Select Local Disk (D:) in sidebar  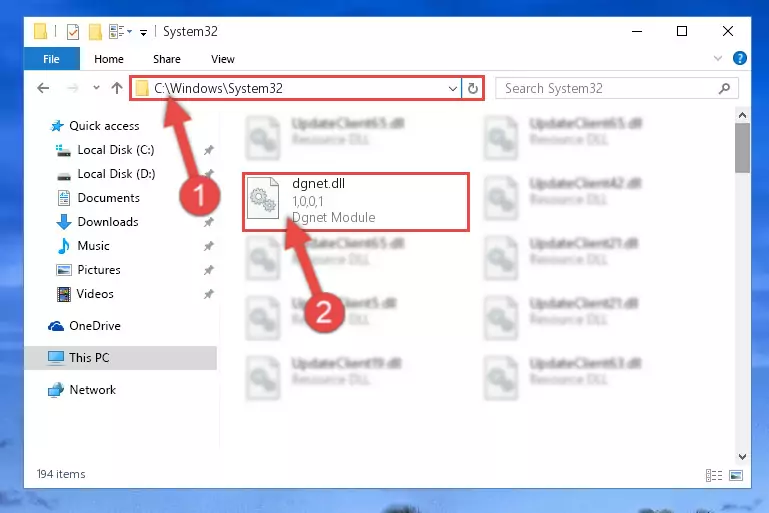click(x=116, y=174)
